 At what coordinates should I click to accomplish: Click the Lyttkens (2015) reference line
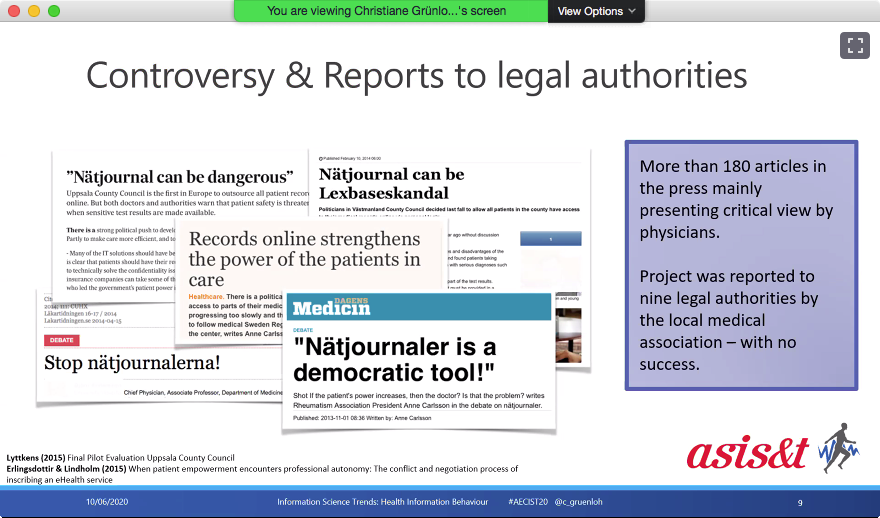tap(120, 457)
